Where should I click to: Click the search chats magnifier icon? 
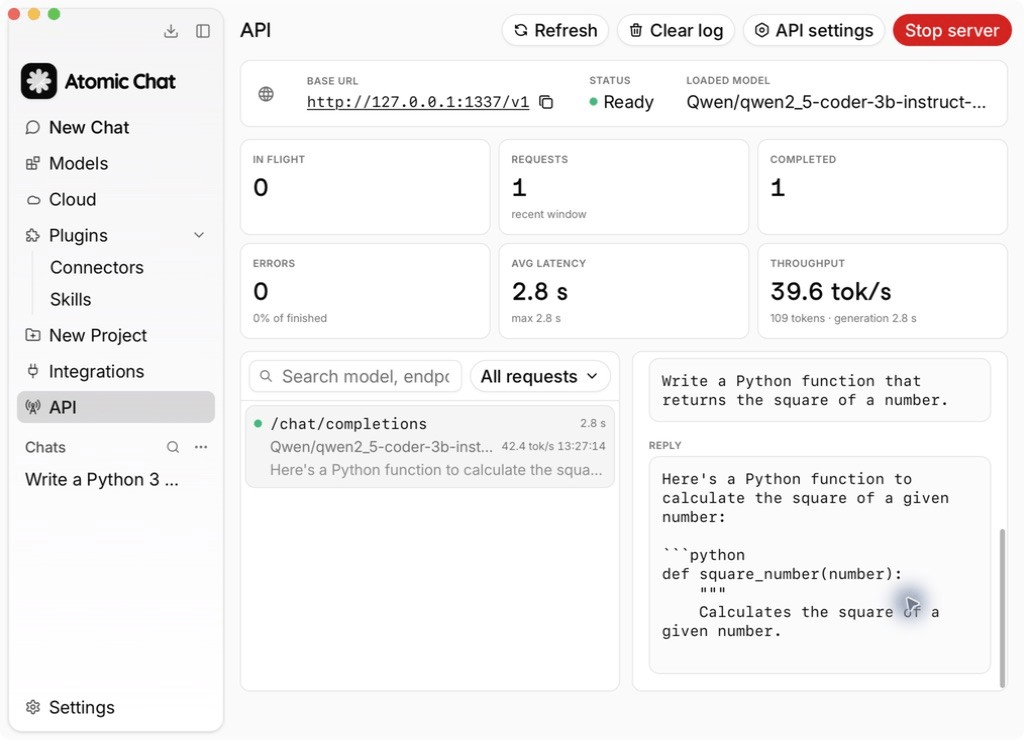(173, 447)
